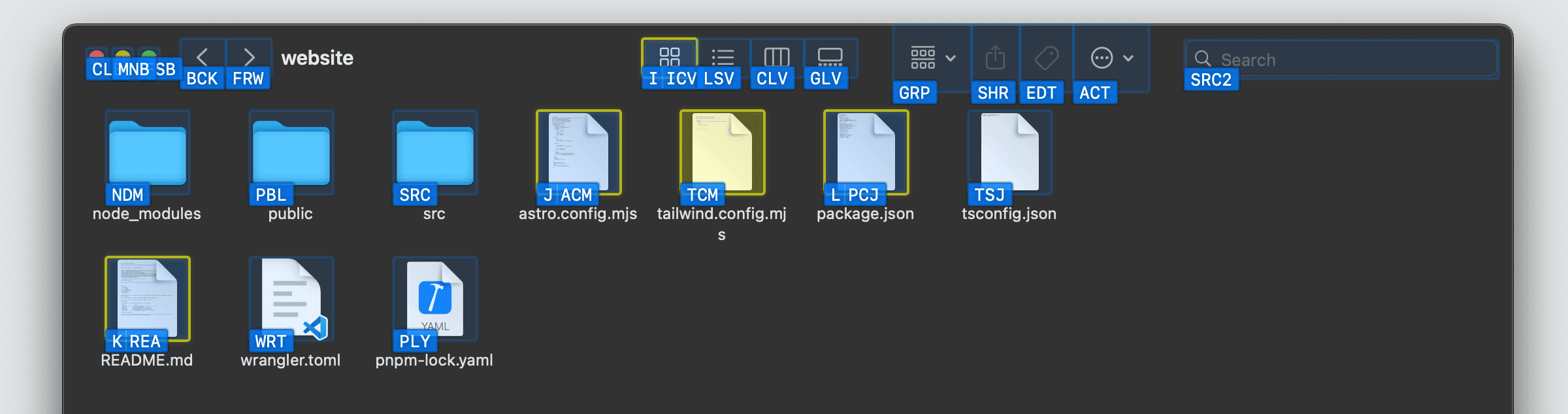The image size is (1568, 414).
Task: Select the src folder icon
Action: tap(434, 152)
